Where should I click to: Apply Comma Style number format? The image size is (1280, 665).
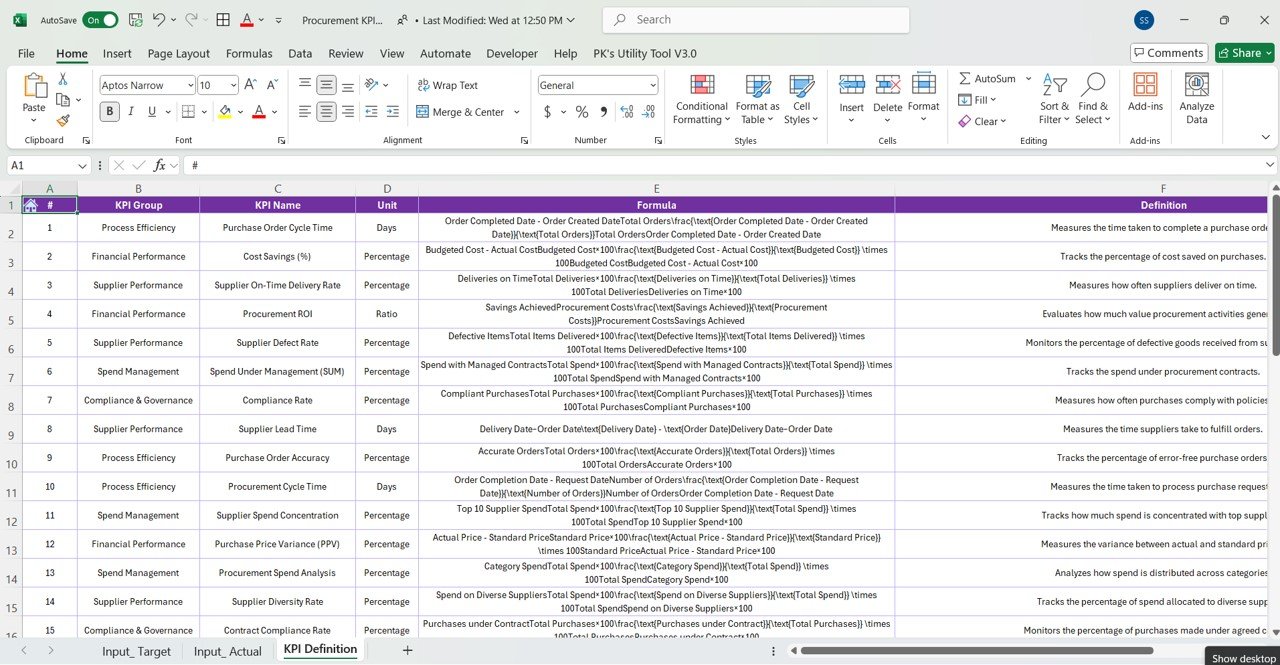point(604,112)
